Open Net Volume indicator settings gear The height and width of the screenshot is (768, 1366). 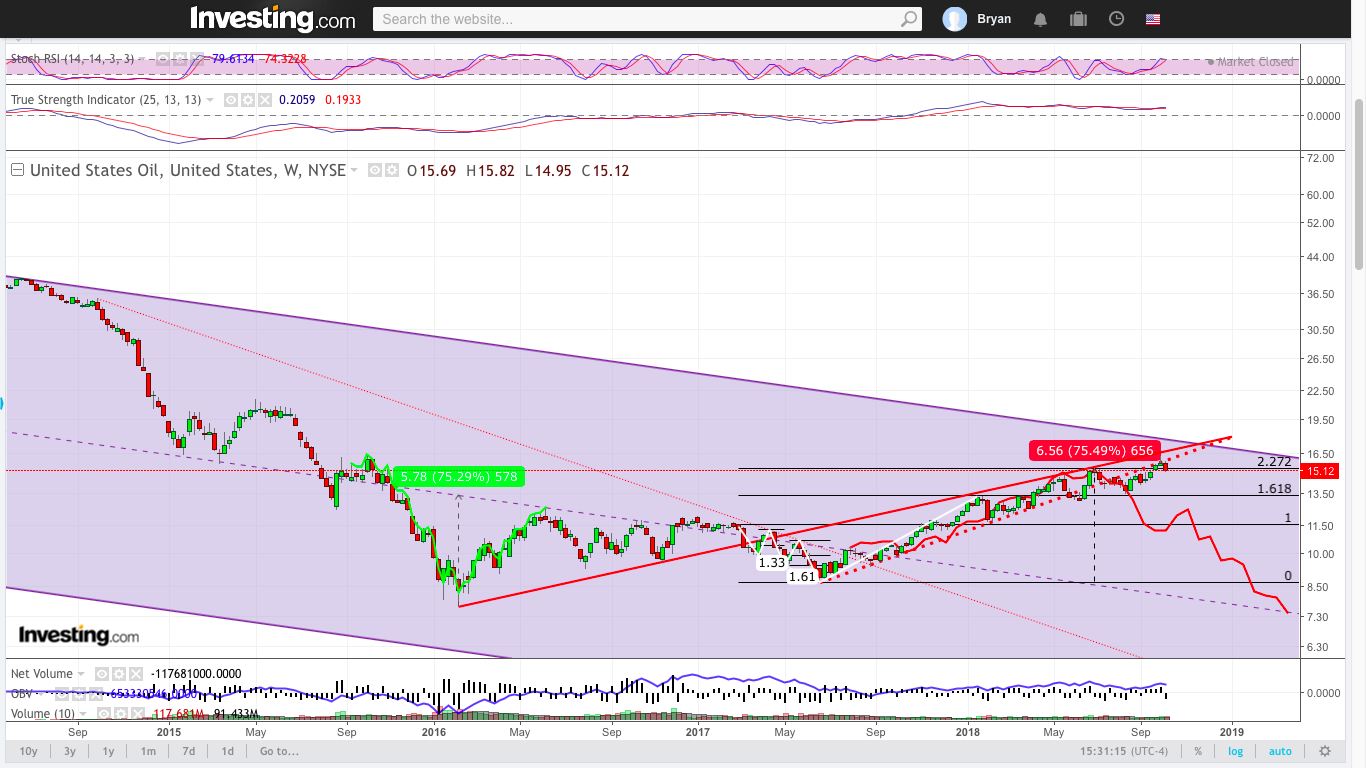(x=118, y=674)
